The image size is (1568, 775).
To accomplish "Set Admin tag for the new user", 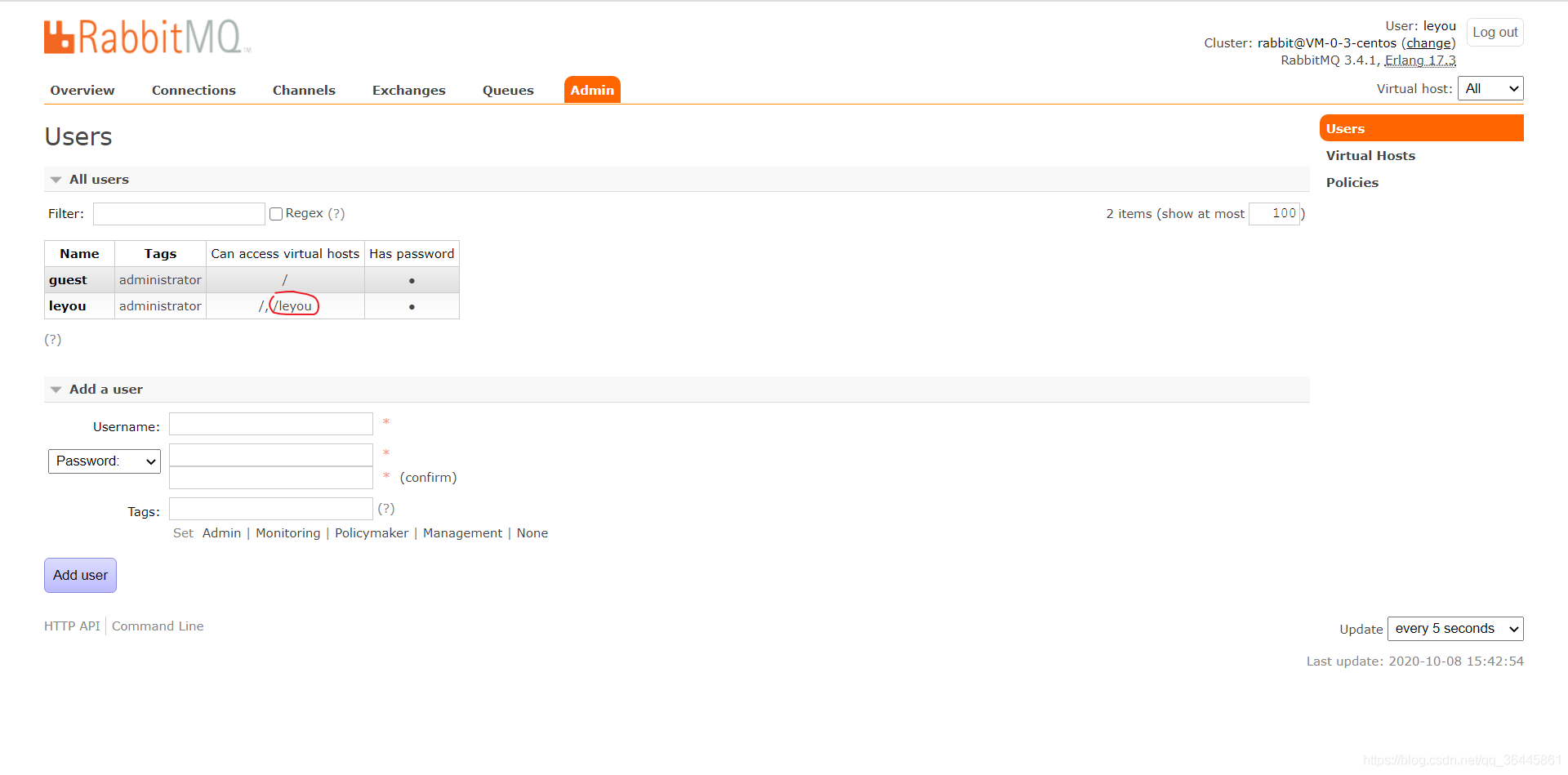I will pos(221,532).
